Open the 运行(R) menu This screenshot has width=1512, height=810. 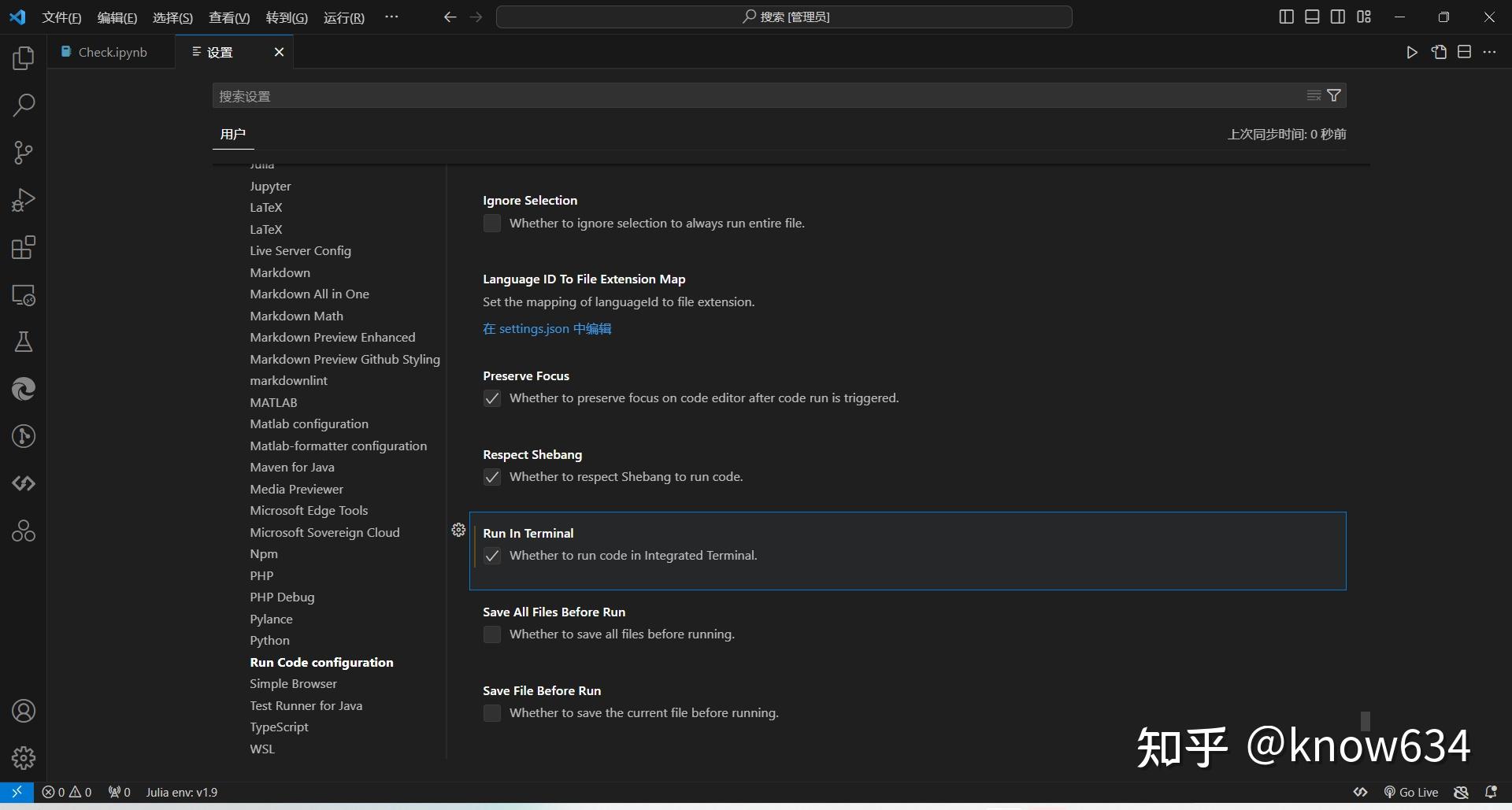[344, 17]
